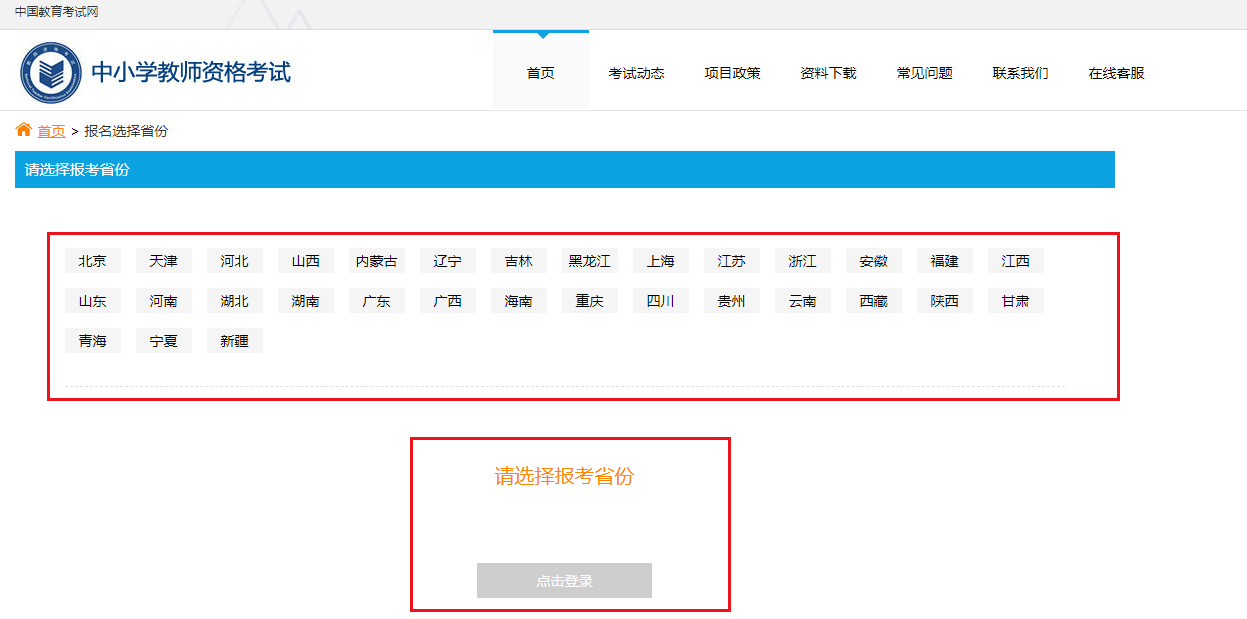Pick 黑龙江 from province list
This screenshot has height=619, width=1247.
(x=590, y=261)
